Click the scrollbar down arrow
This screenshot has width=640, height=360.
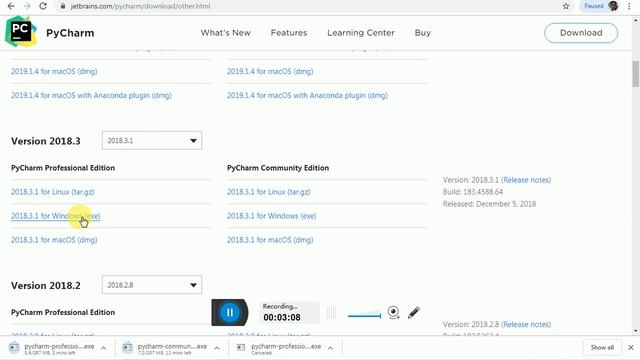(636, 331)
